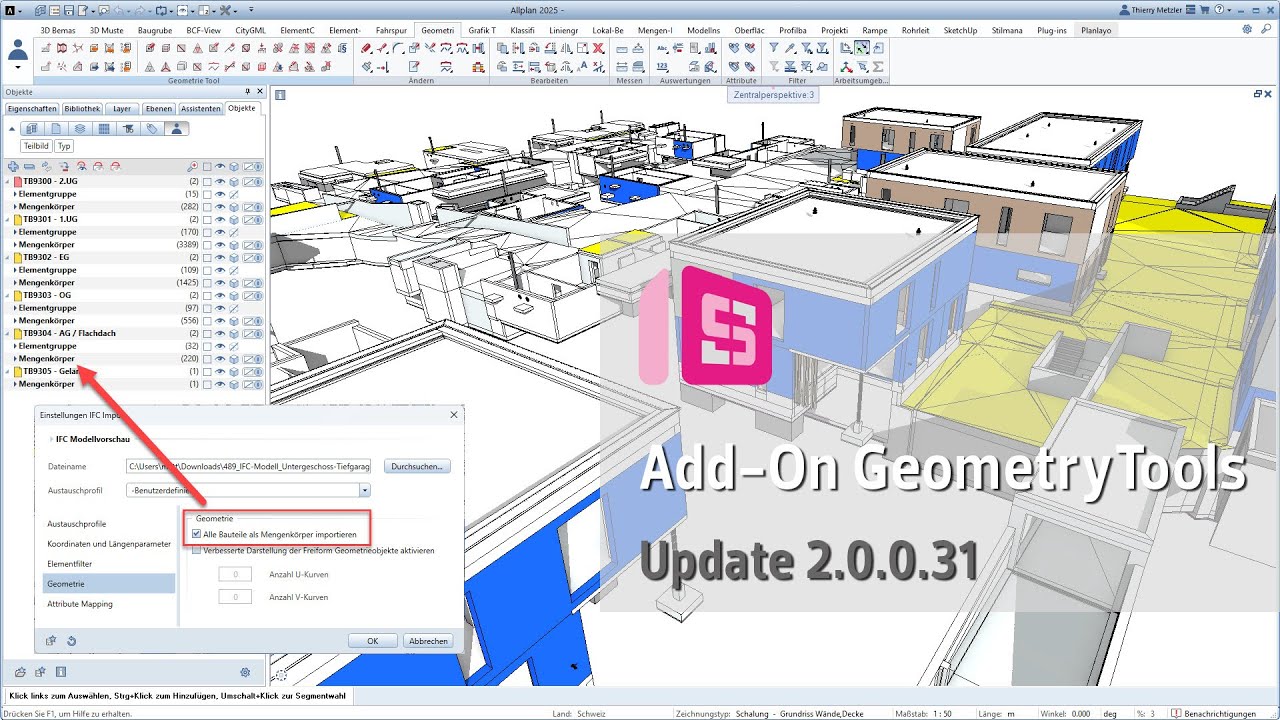The width and height of the screenshot is (1280, 720).
Task: Select the grid sort icon in Objekte panel
Action: click(104, 129)
